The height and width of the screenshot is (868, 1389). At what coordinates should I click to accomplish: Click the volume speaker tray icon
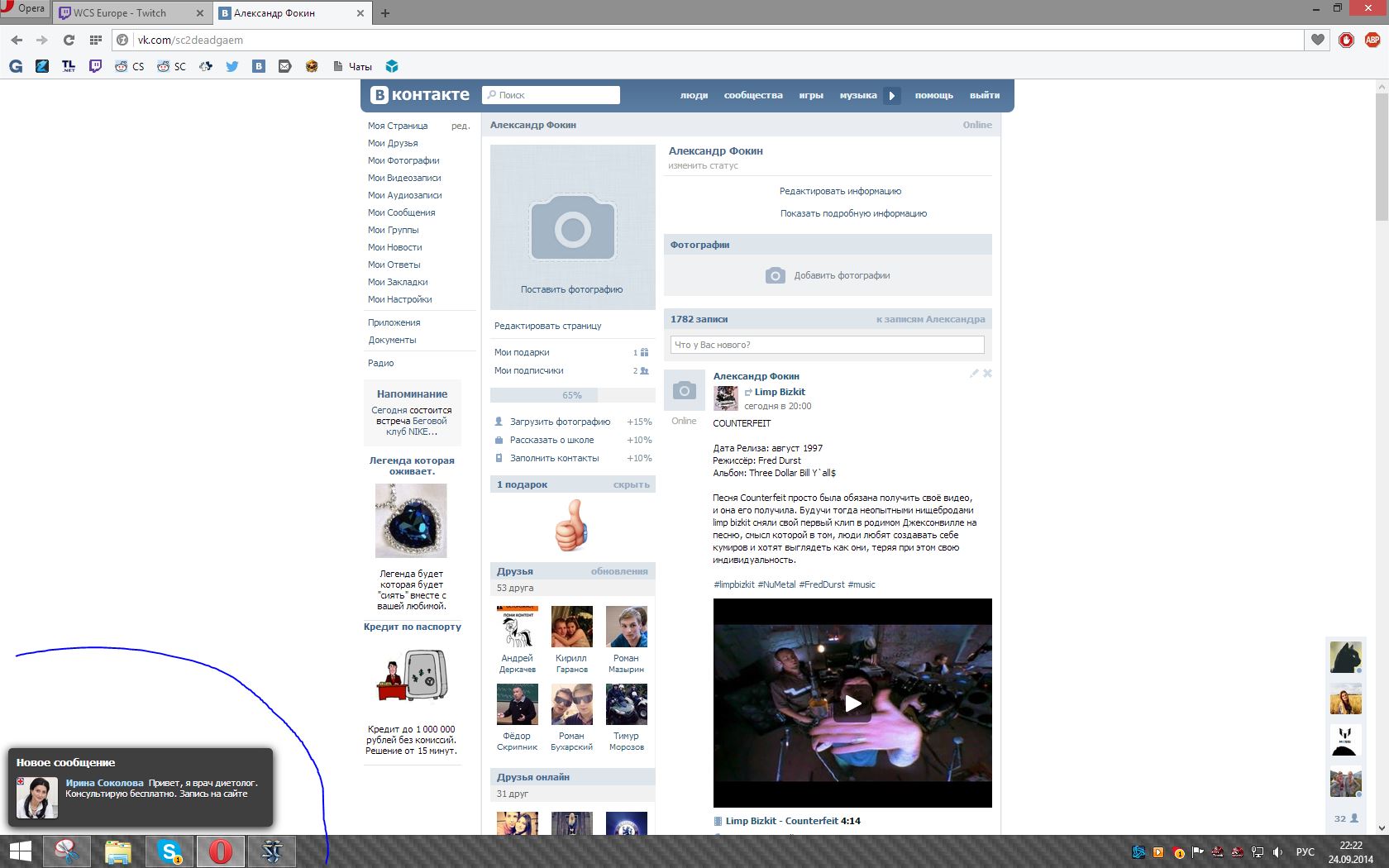(1277, 852)
